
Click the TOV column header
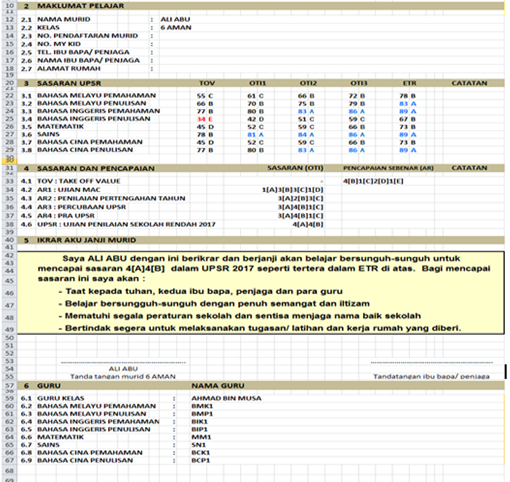point(207,83)
